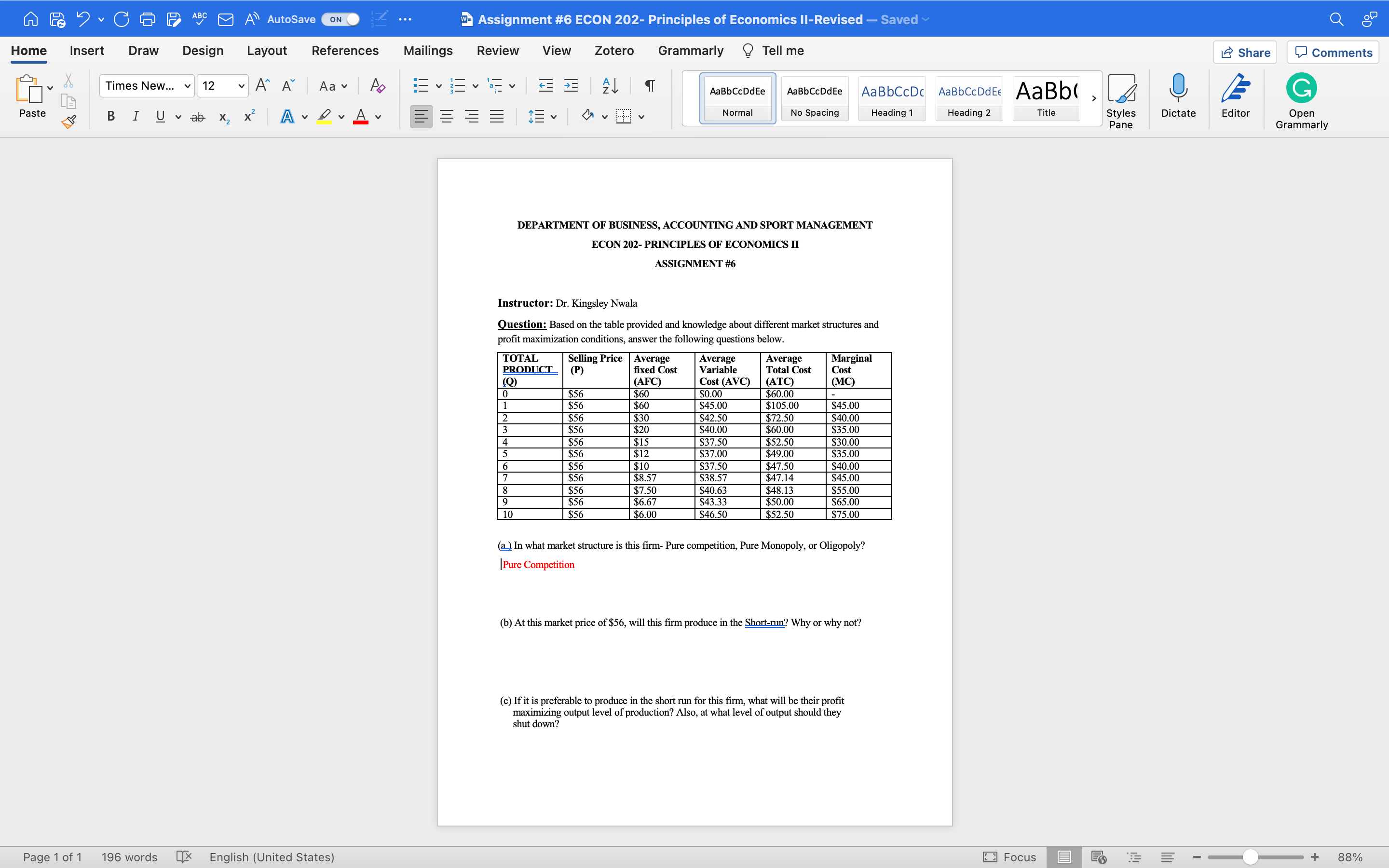Open the Styles Pane
This screenshot has width=1389, height=868.
pos(1121,100)
